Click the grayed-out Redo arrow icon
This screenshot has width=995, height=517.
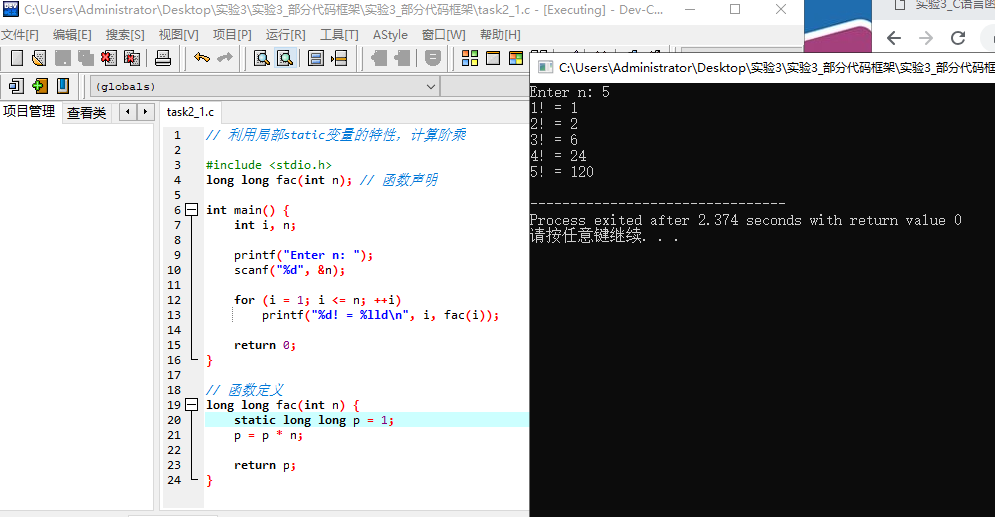[x=225, y=58]
